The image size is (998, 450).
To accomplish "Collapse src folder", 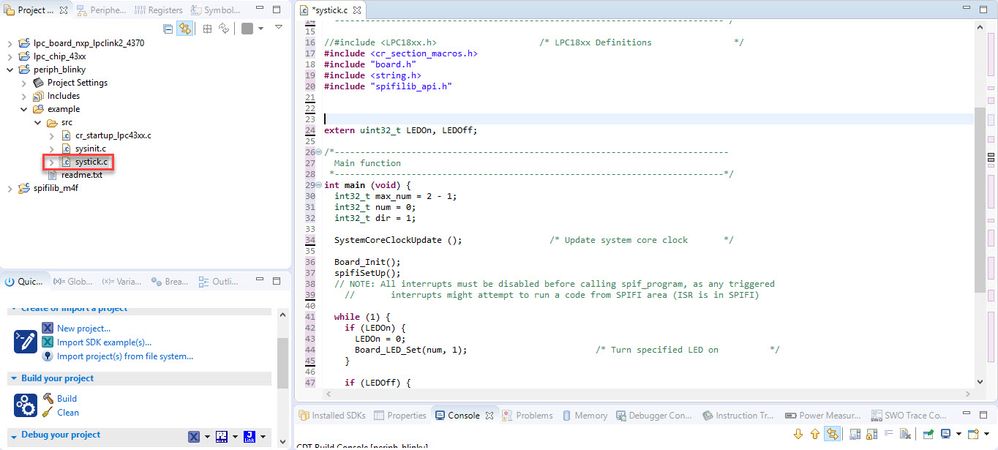I will click(x=38, y=122).
